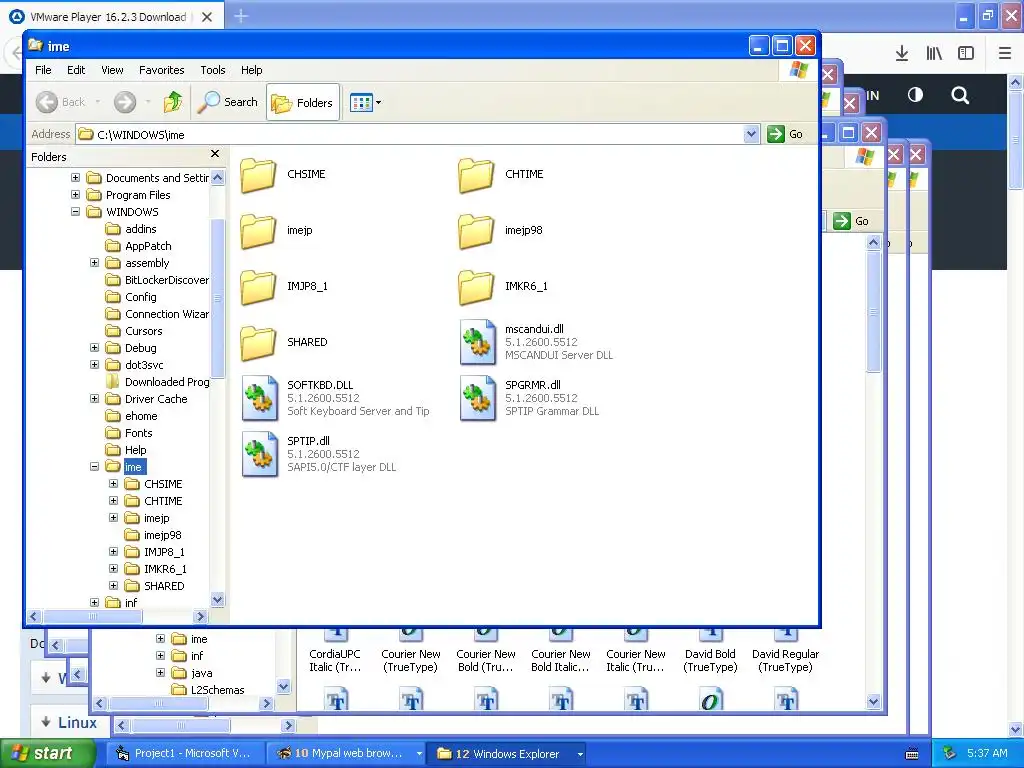Open the Favorites menu
1024x768 pixels.
(161, 70)
